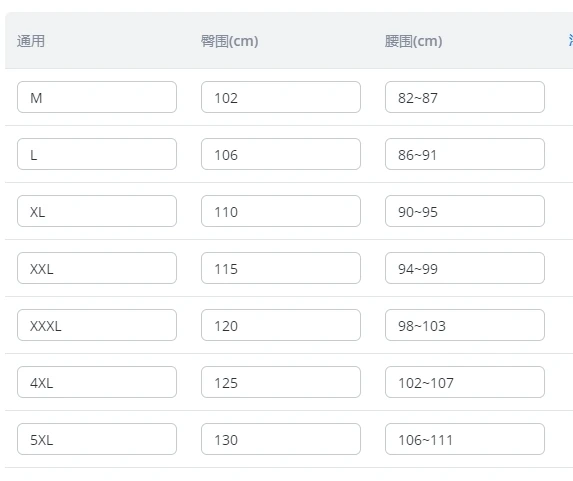This screenshot has height=481, width=573.
Task: Select the waist field showing 86~91
Action: click(x=465, y=154)
